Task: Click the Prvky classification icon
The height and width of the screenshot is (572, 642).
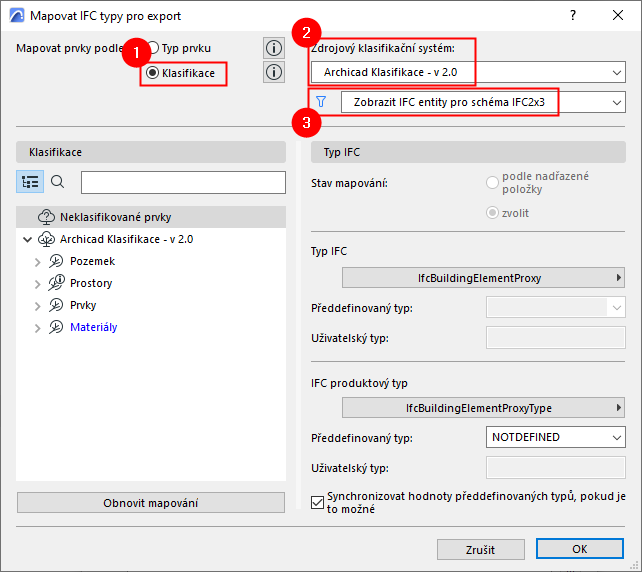Action: (x=56, y=305)
